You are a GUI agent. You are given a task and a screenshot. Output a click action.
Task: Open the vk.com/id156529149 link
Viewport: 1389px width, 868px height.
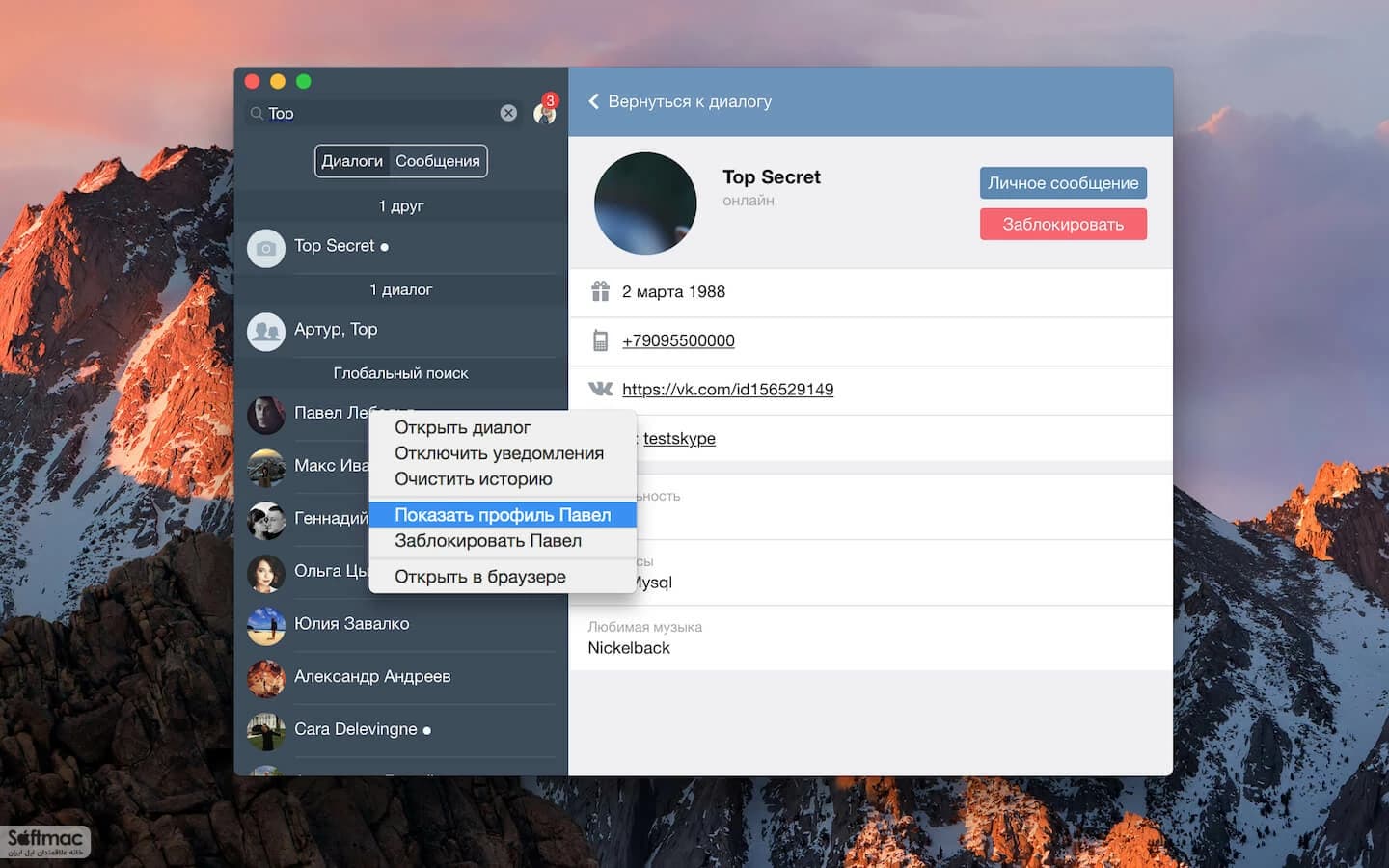727,390
